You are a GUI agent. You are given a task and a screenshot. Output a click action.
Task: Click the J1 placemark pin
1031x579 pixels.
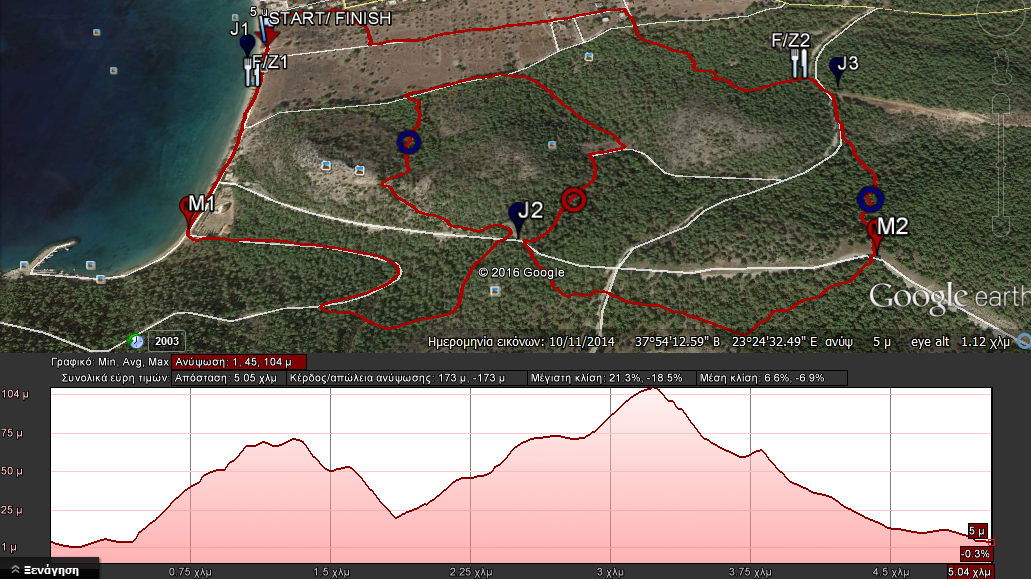247,45
